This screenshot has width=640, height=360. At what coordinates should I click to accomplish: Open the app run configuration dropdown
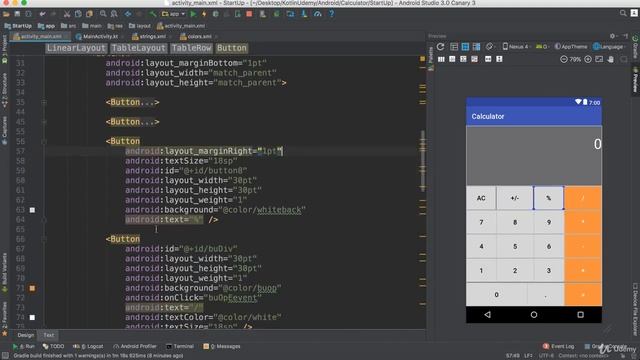click(x=173, y=14)
